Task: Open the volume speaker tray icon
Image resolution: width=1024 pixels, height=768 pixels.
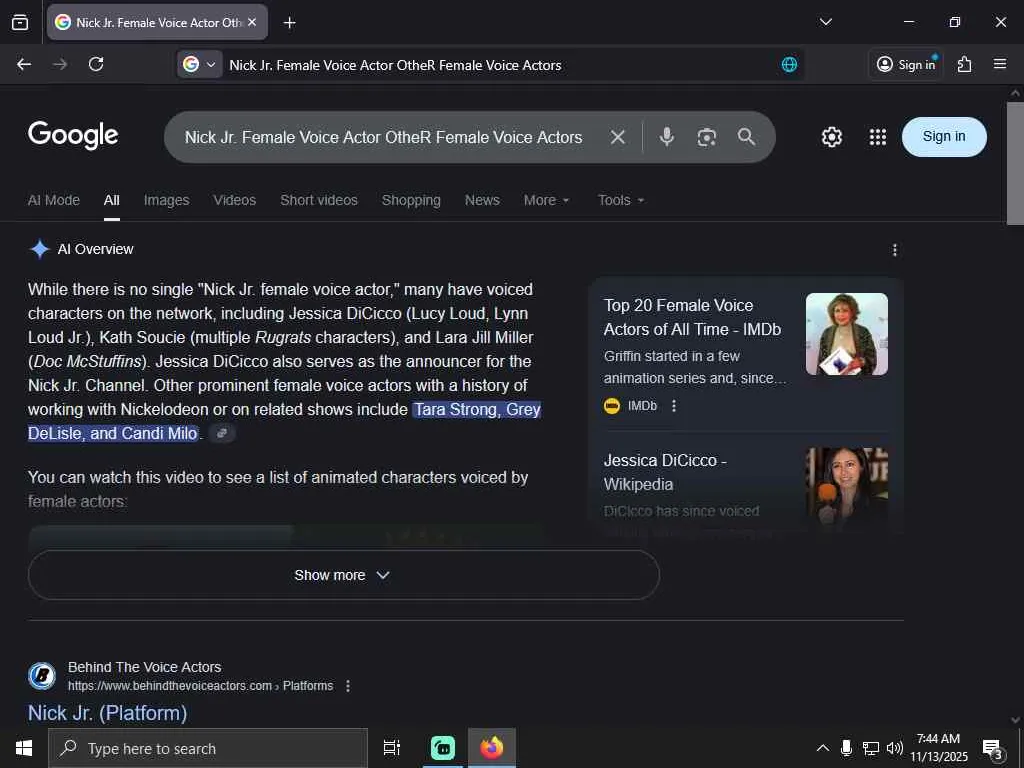Action: coord(894,748)
